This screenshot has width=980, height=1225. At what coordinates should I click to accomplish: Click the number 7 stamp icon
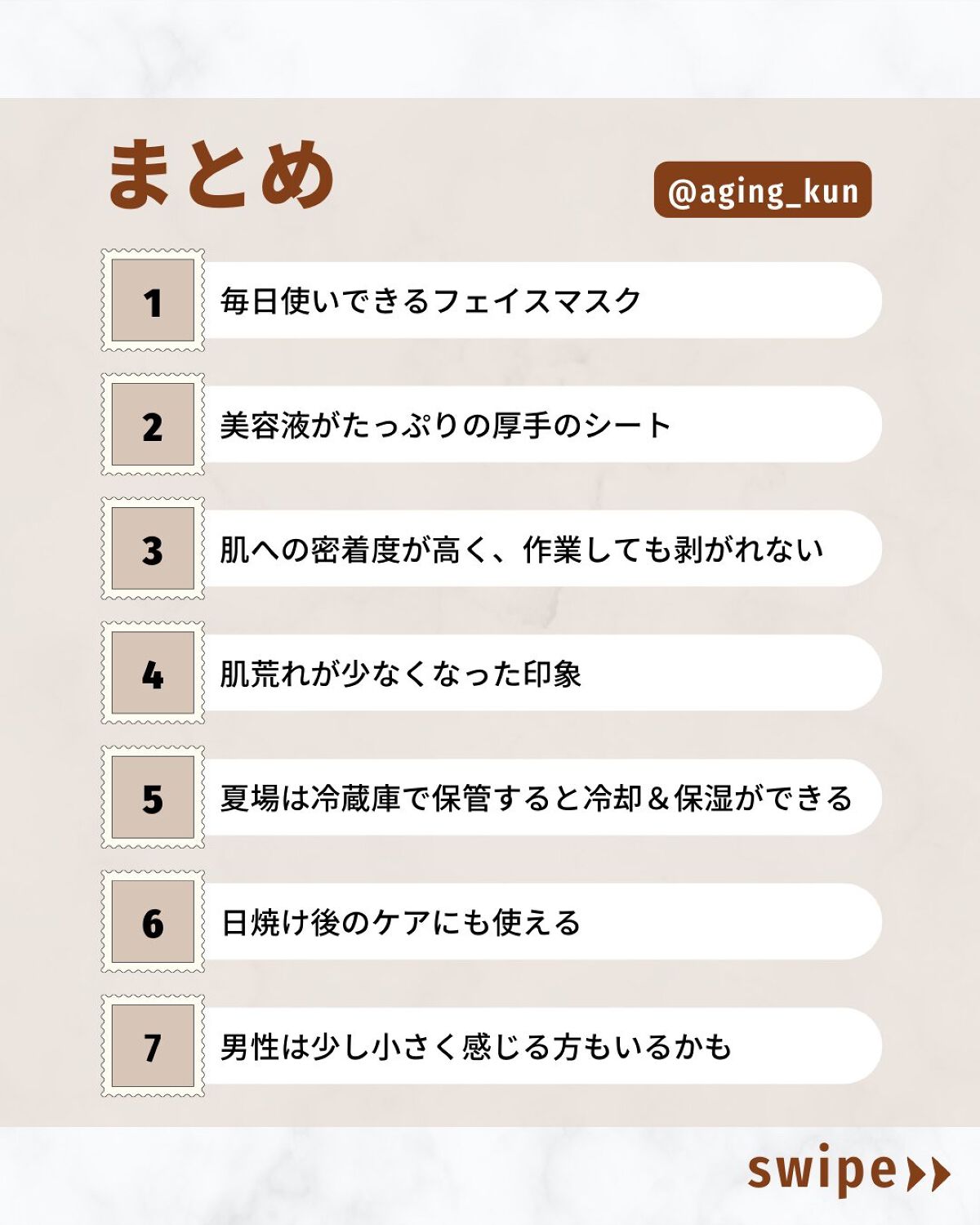[153, 1046]
